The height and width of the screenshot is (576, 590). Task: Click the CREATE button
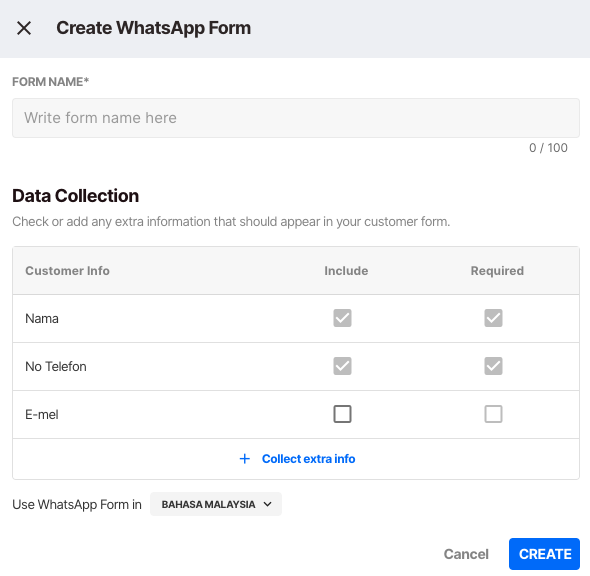544,554
